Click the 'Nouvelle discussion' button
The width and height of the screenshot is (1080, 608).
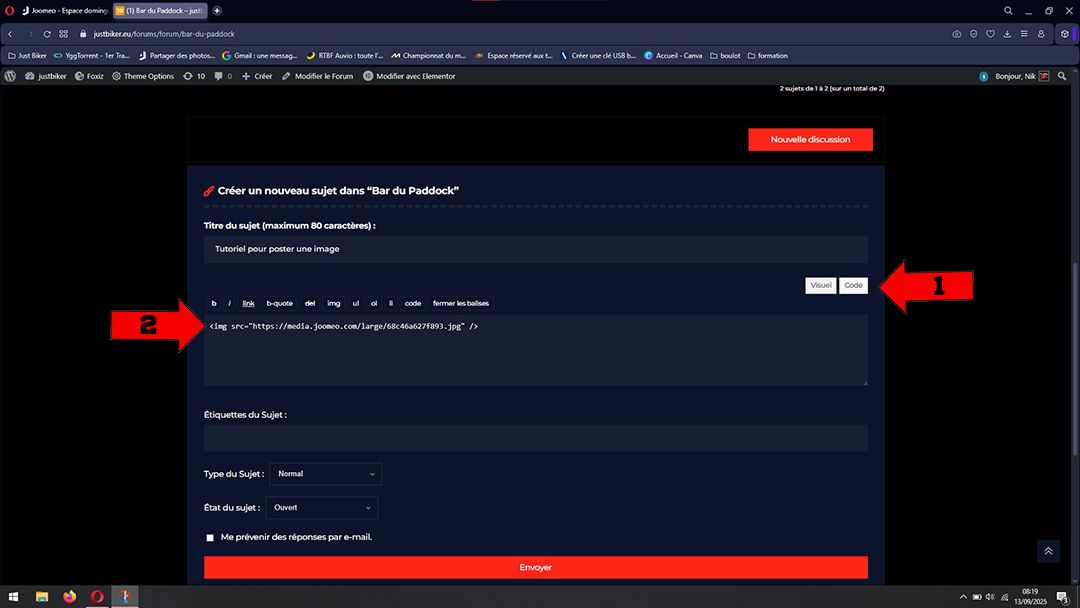(810, 140)
